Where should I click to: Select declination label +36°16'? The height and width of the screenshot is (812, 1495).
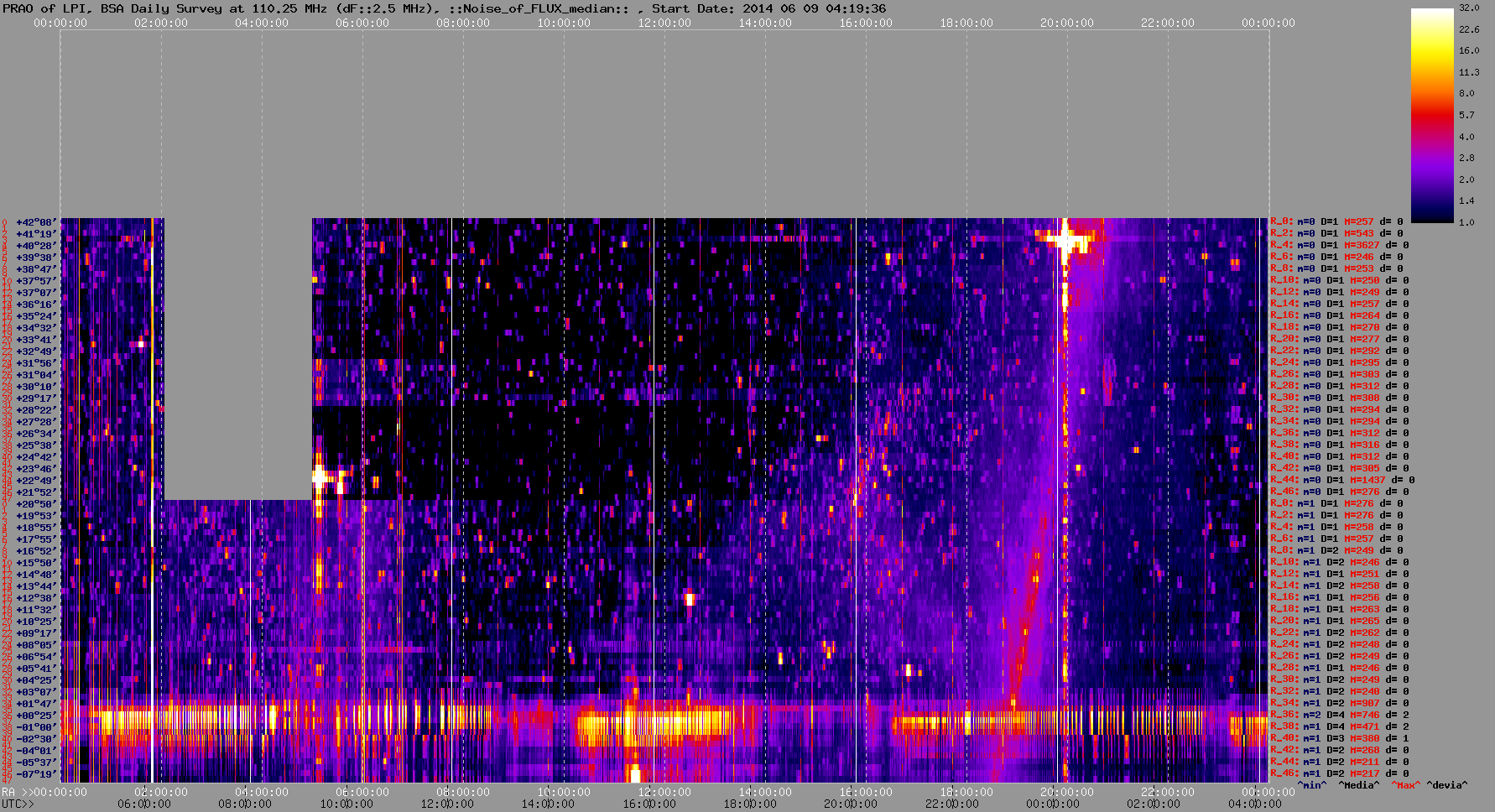[36, 304]
